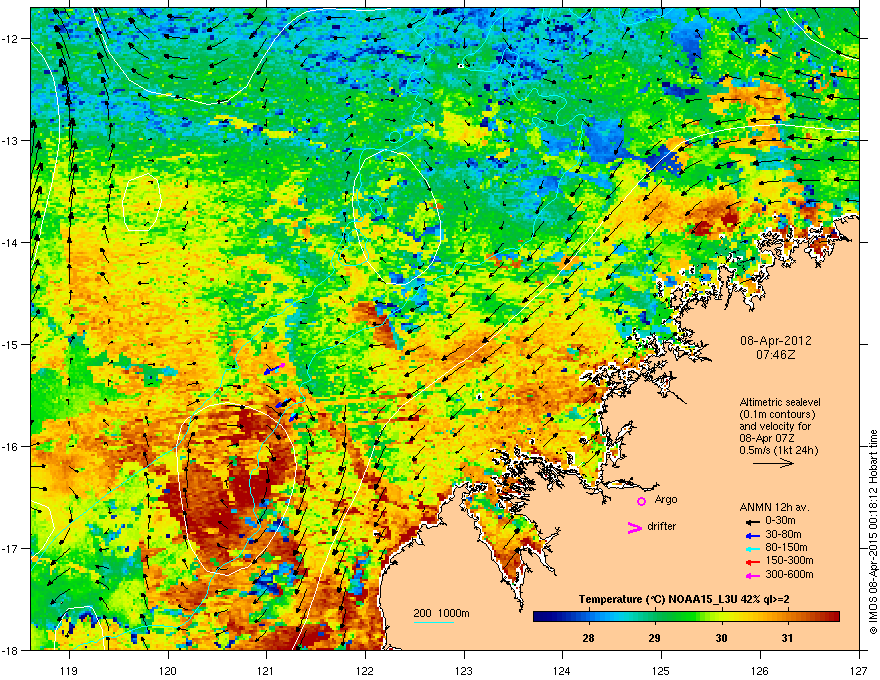Click the cyan 80-150m legend arrow

pyautogui.click(x=753, y=548)
